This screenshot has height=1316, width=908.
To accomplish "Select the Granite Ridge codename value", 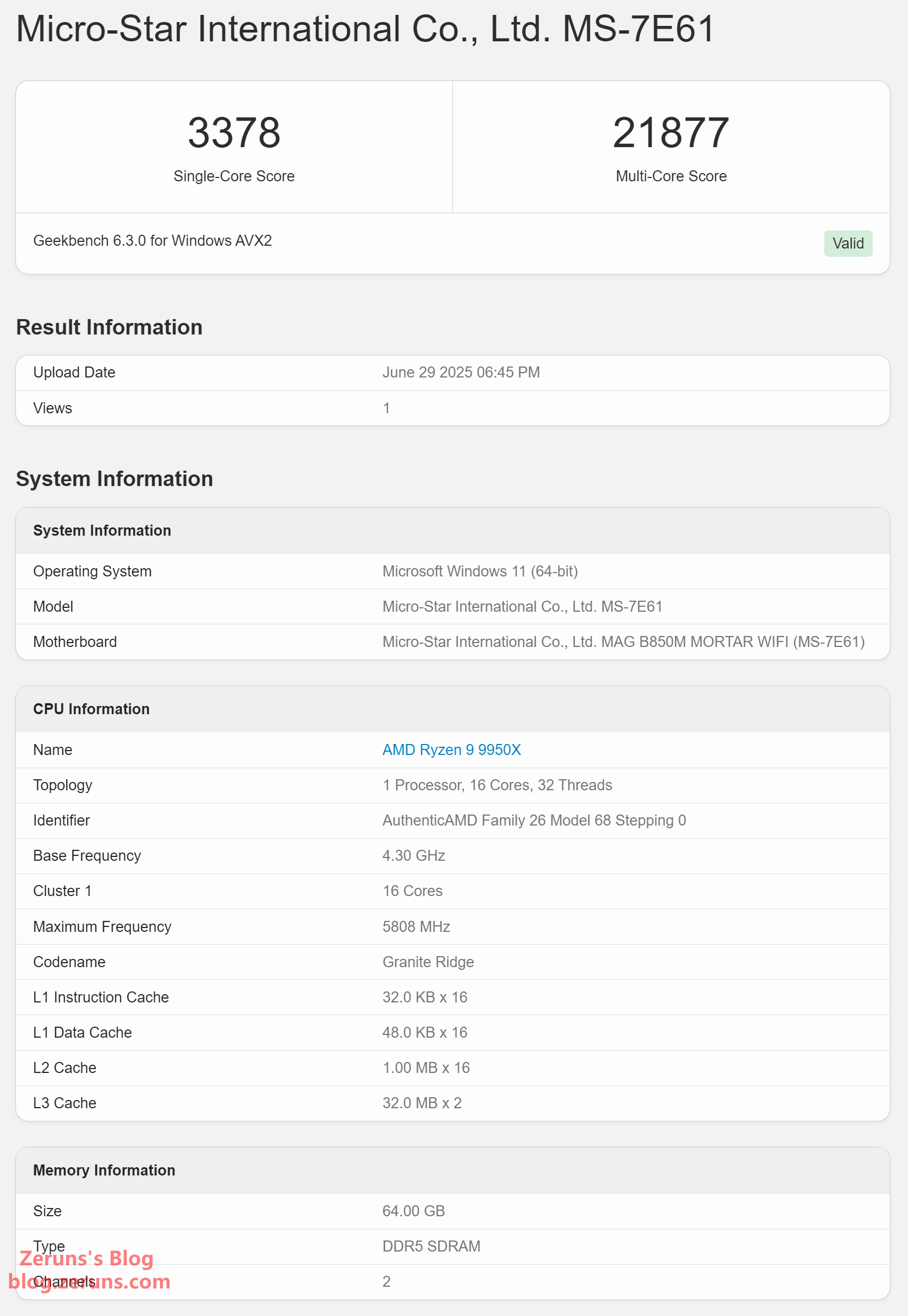I will [428, 962].
